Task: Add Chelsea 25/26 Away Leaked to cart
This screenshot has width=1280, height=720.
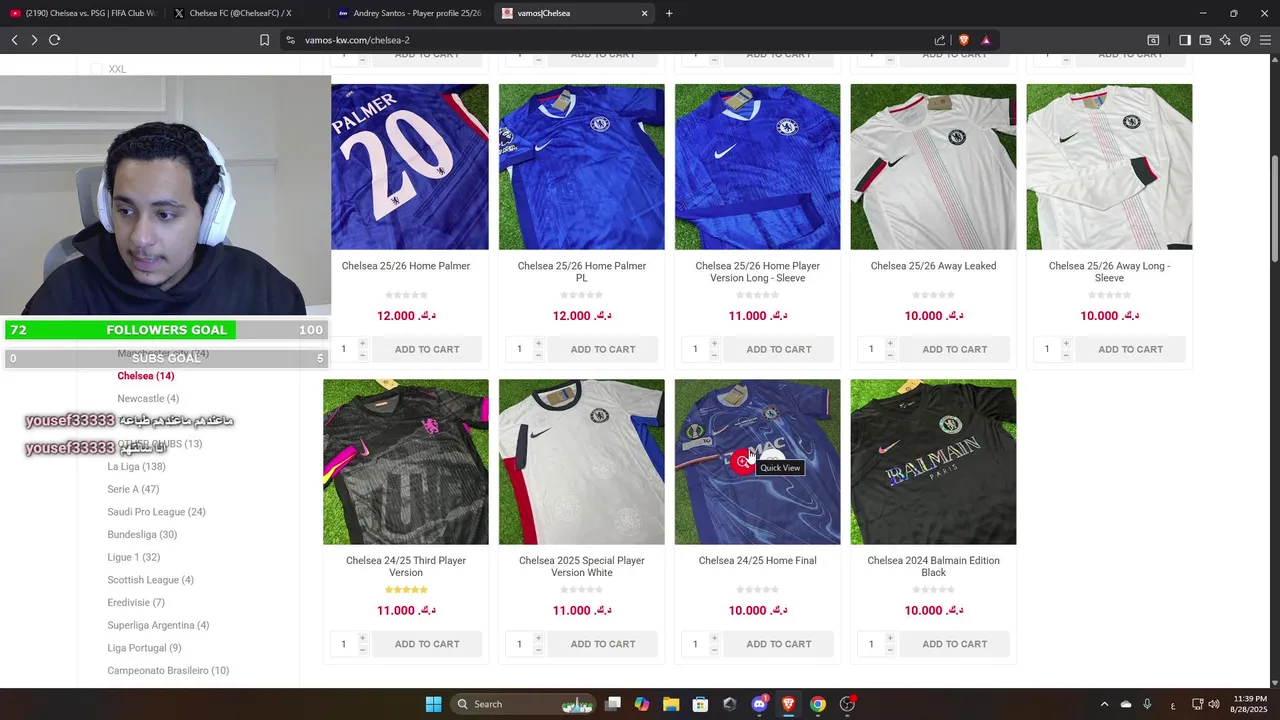Action: point(954,349)
